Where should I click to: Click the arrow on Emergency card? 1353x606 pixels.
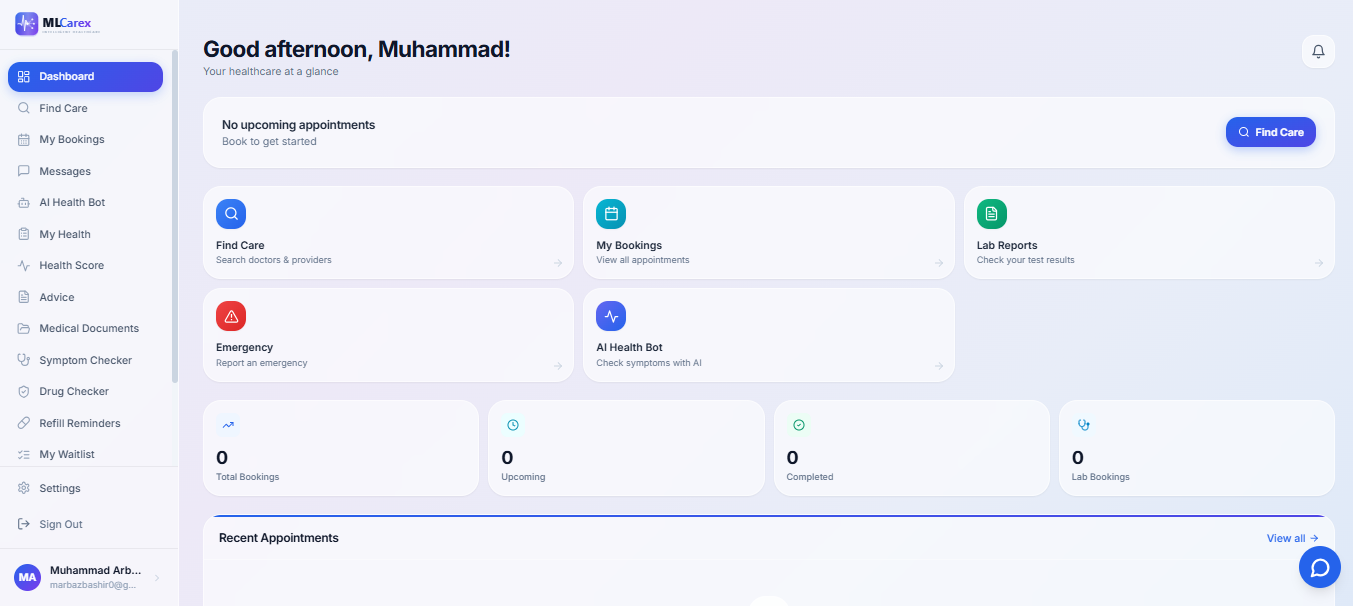click(x=558, y=366)
